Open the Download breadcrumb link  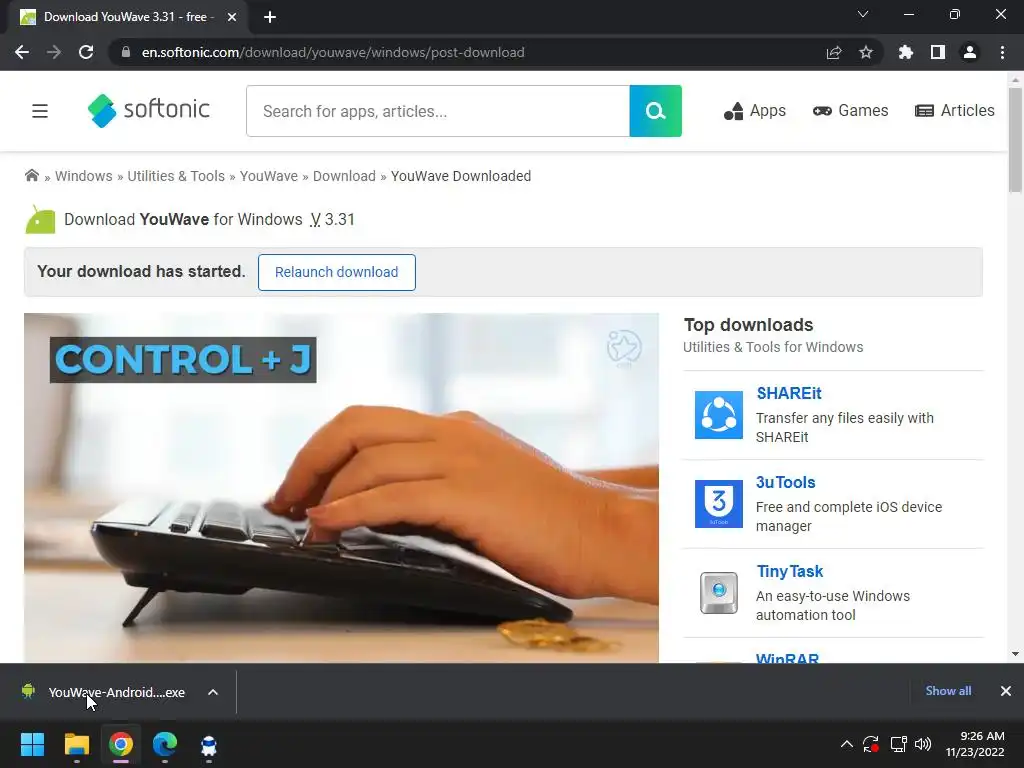click(x=344, y=176)
